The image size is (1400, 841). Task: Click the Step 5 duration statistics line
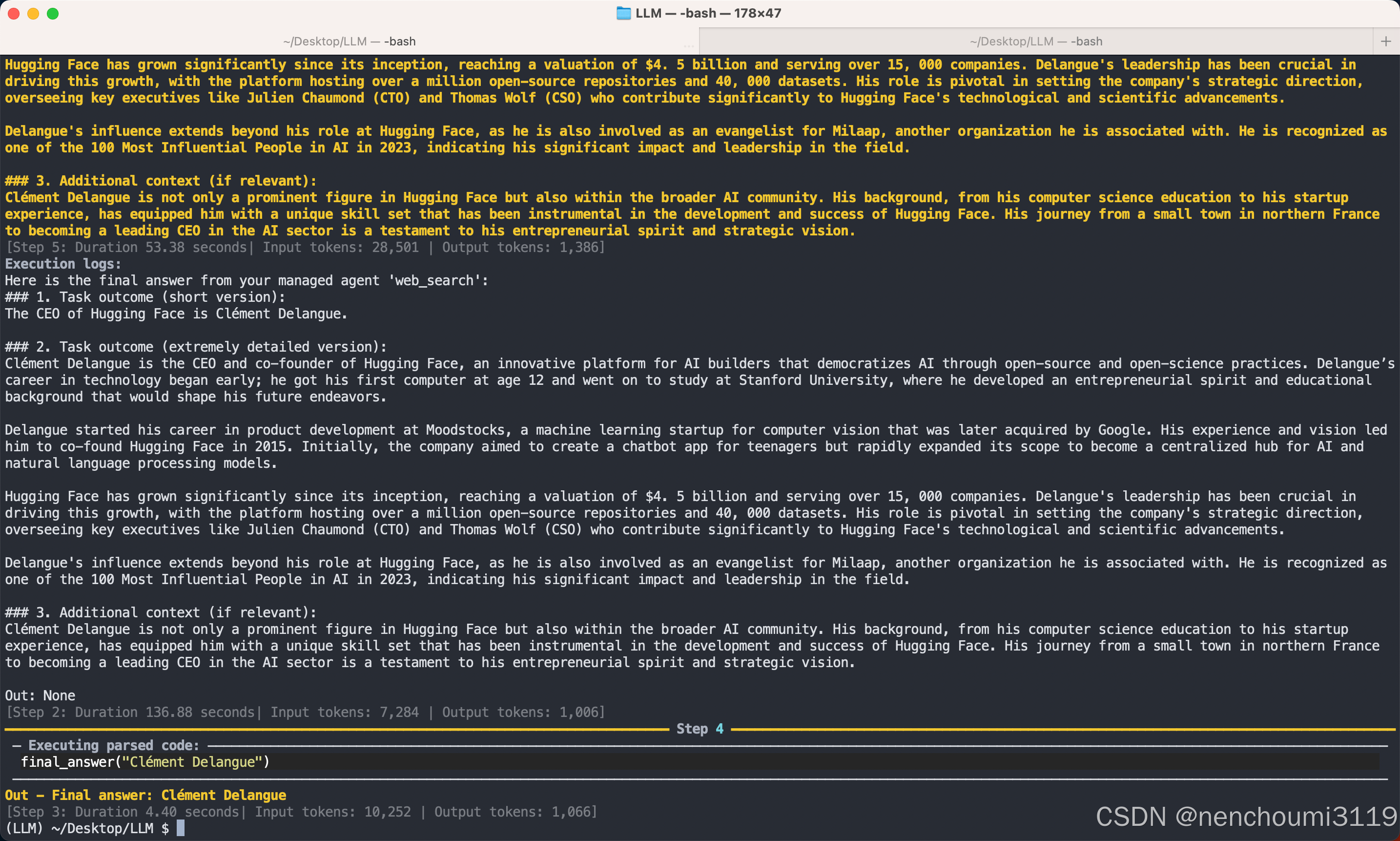(305, 248)
